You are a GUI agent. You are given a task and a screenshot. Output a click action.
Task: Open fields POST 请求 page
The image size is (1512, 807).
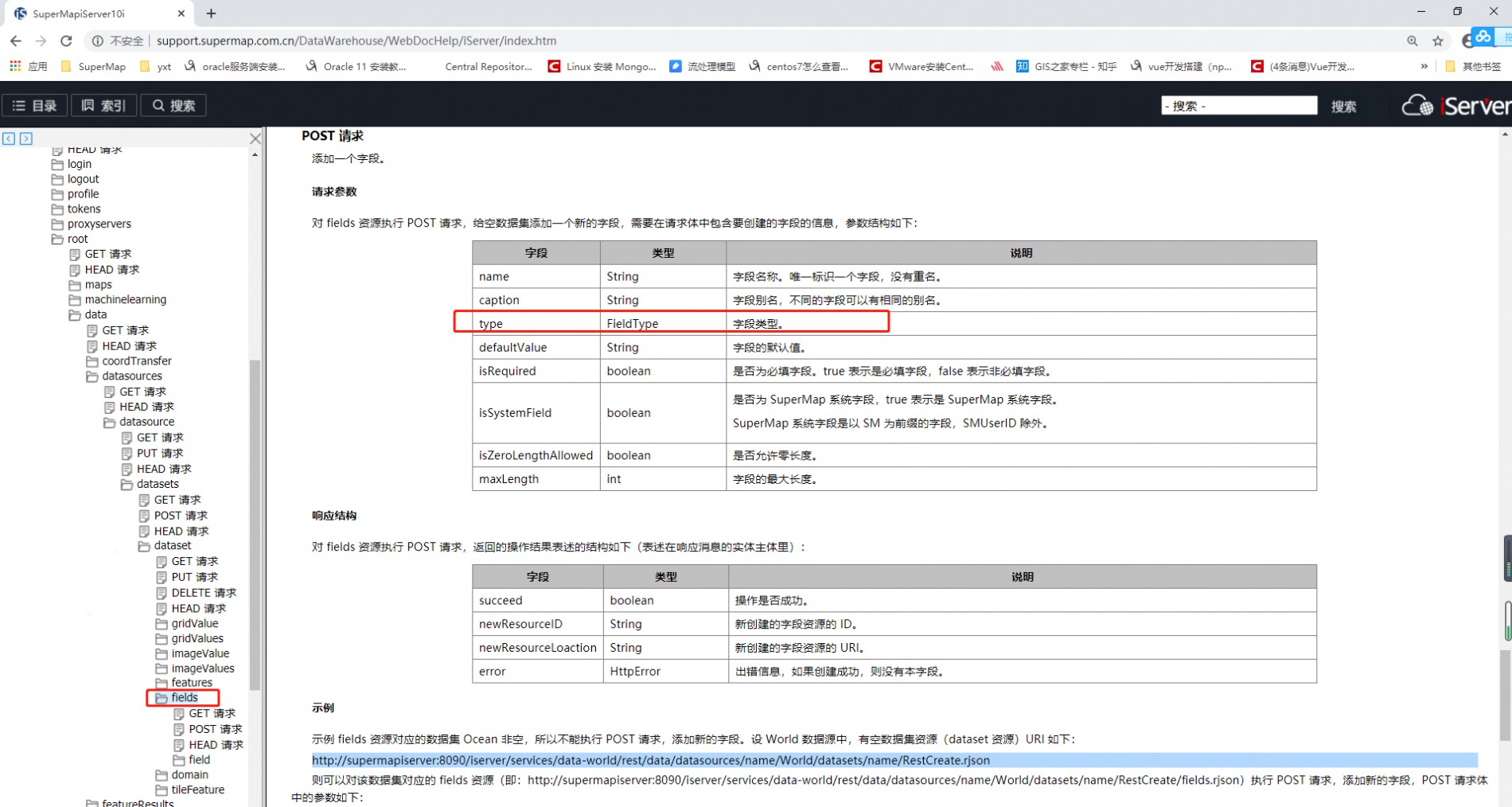[208, 729]
